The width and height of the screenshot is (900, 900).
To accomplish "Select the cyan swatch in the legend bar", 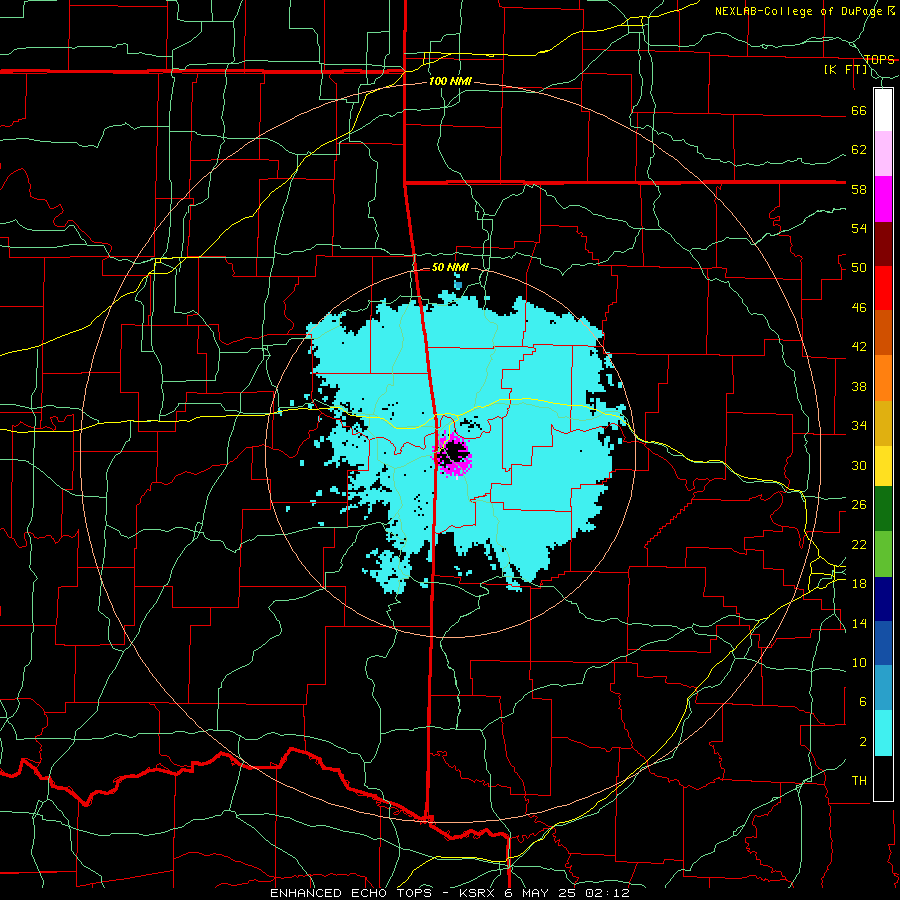I will click(883, 733).
